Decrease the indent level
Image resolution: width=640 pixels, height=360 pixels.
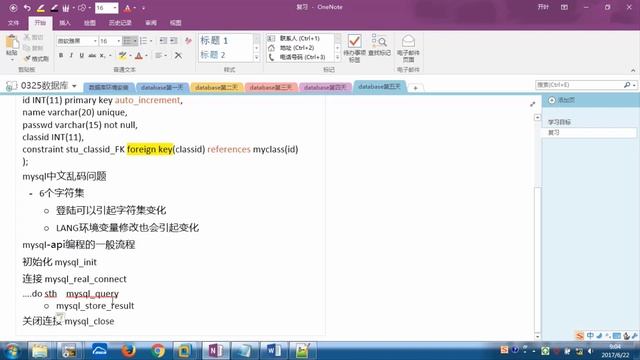tap(163, 40)
